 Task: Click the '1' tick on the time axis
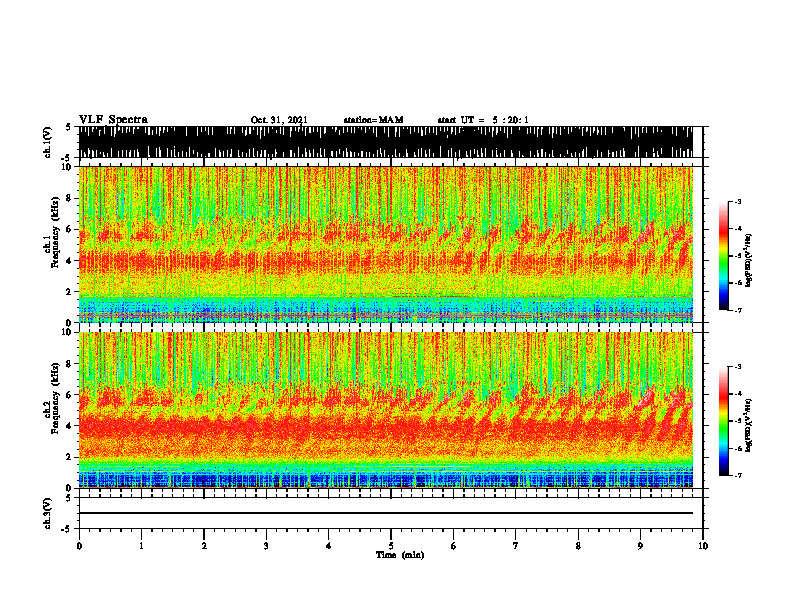(x=141, y=546)
